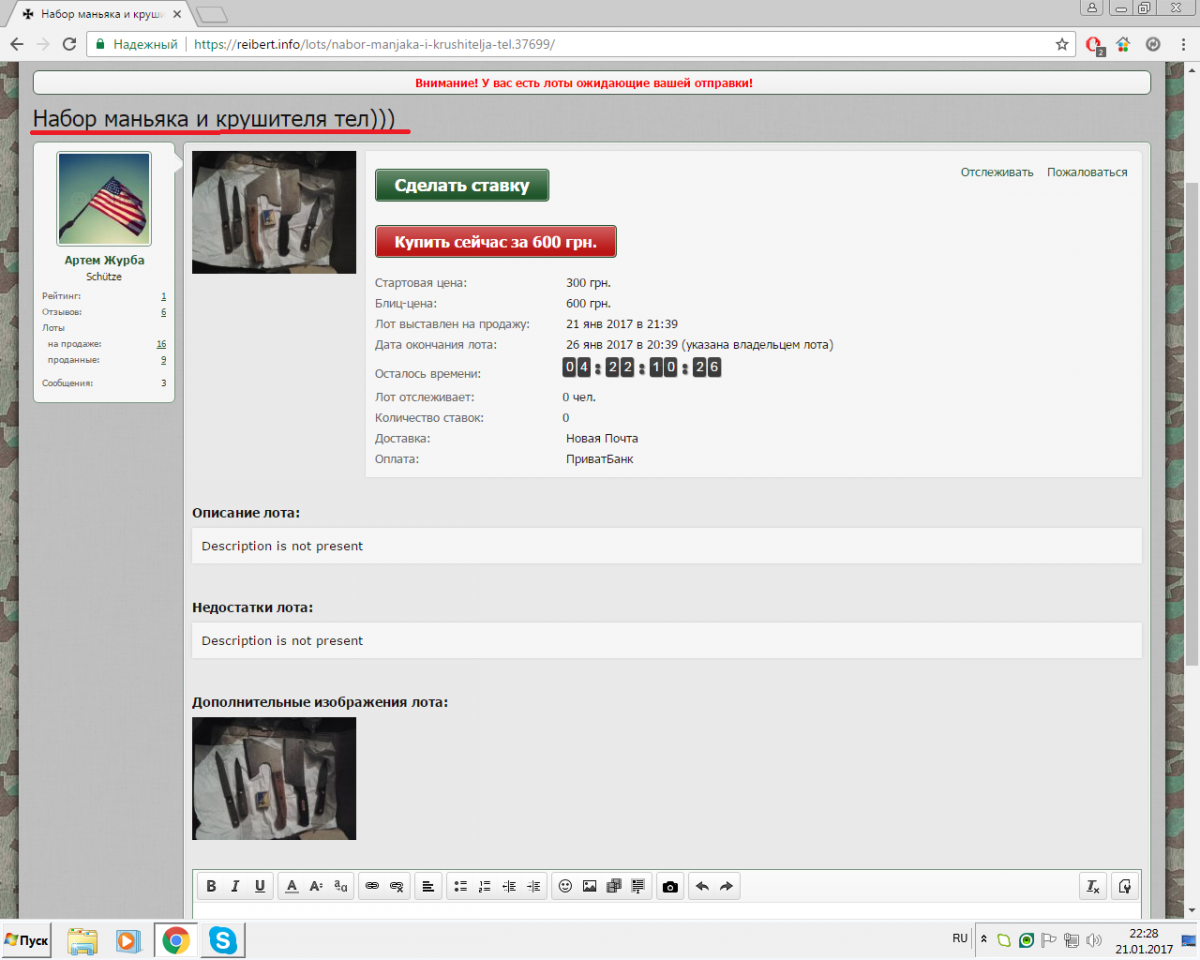Switch the RU input language indicator
This screenshot has height=960, width=1200.
click(960, 938)
